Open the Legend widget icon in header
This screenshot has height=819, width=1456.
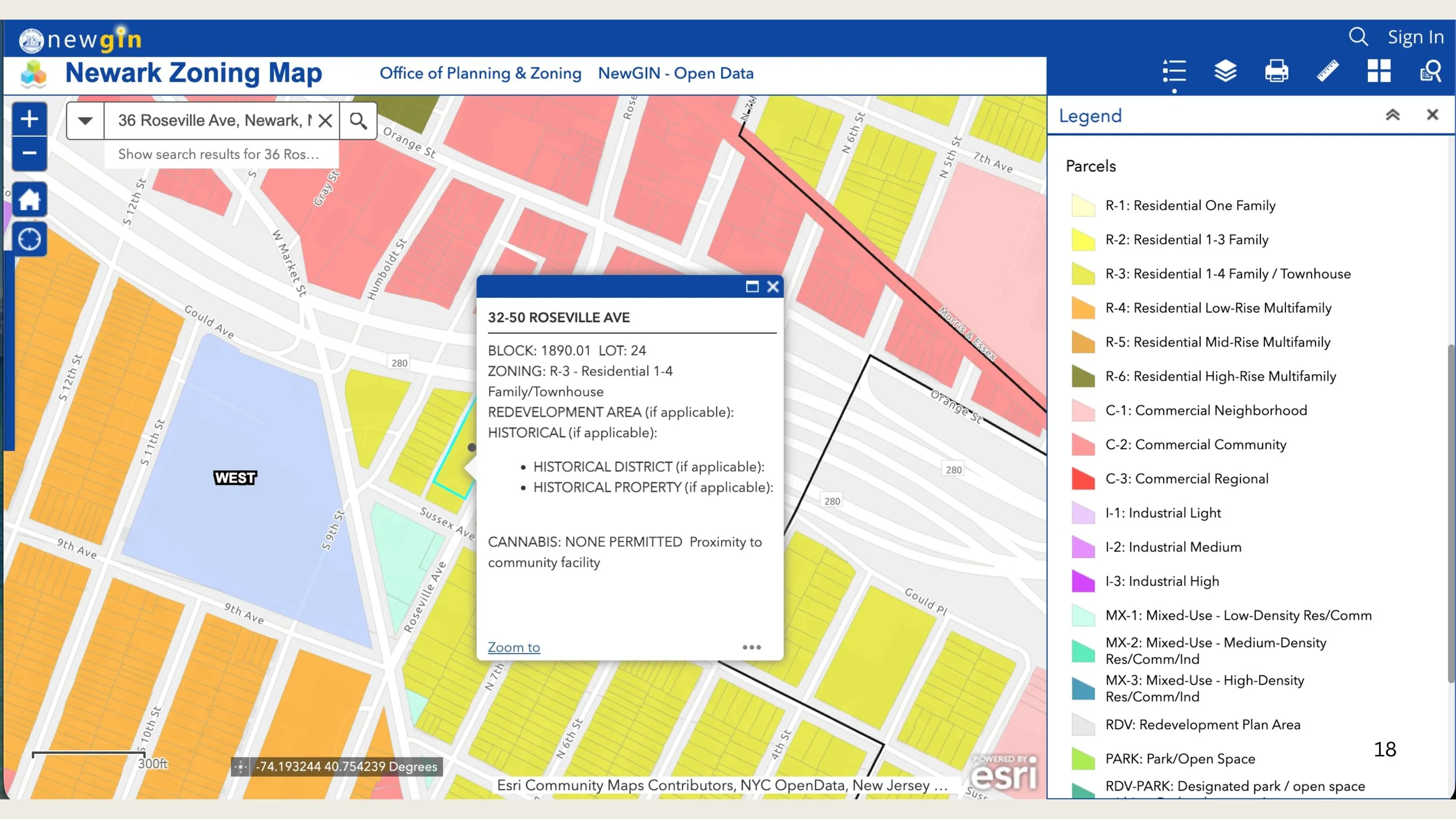pos(1174,72)
